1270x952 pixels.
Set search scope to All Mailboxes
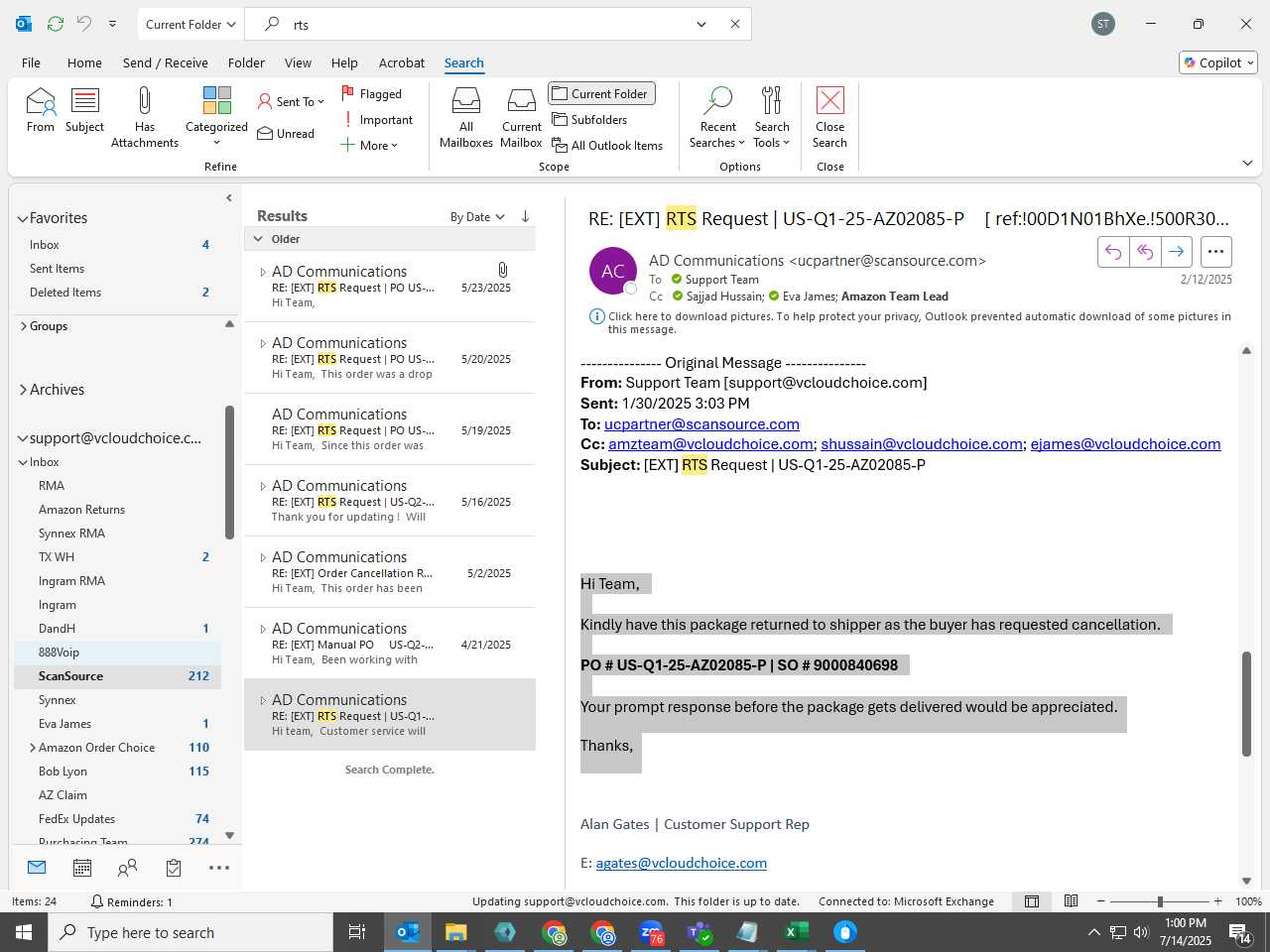tap(466, 117)
